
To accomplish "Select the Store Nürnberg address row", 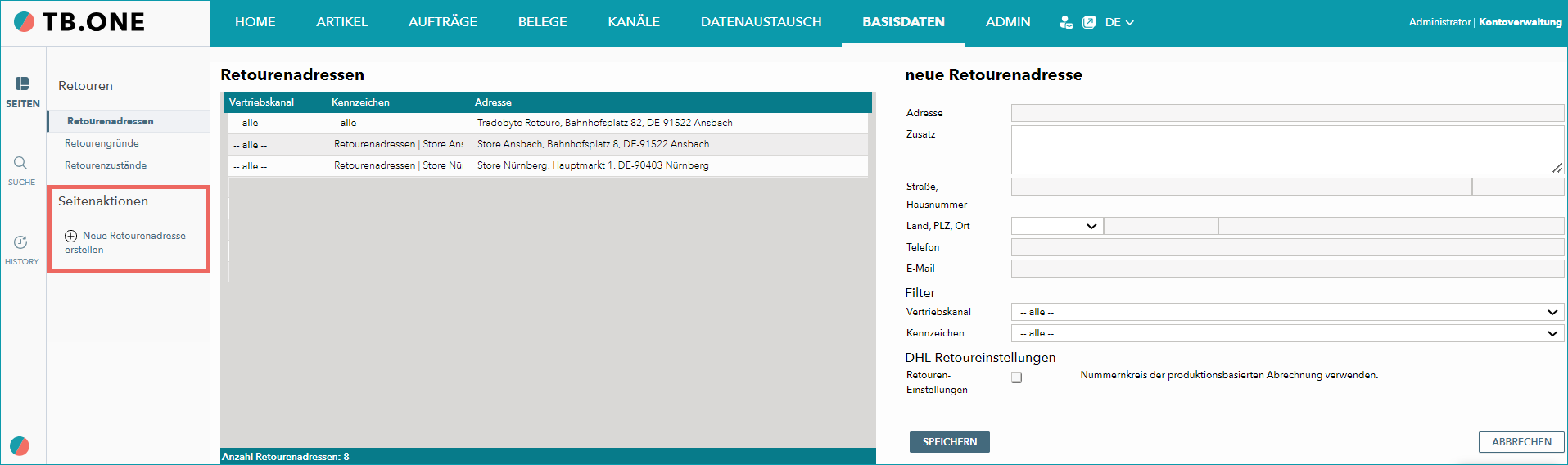I will pos(548,165).
